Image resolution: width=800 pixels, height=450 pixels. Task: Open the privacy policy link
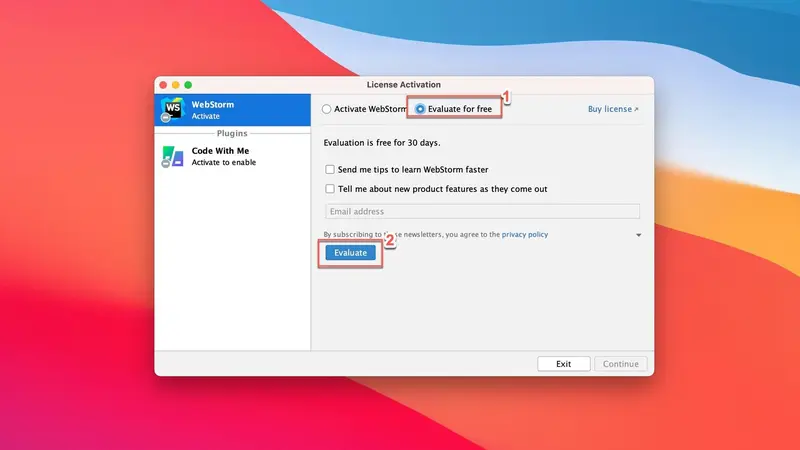pos(524,235)
